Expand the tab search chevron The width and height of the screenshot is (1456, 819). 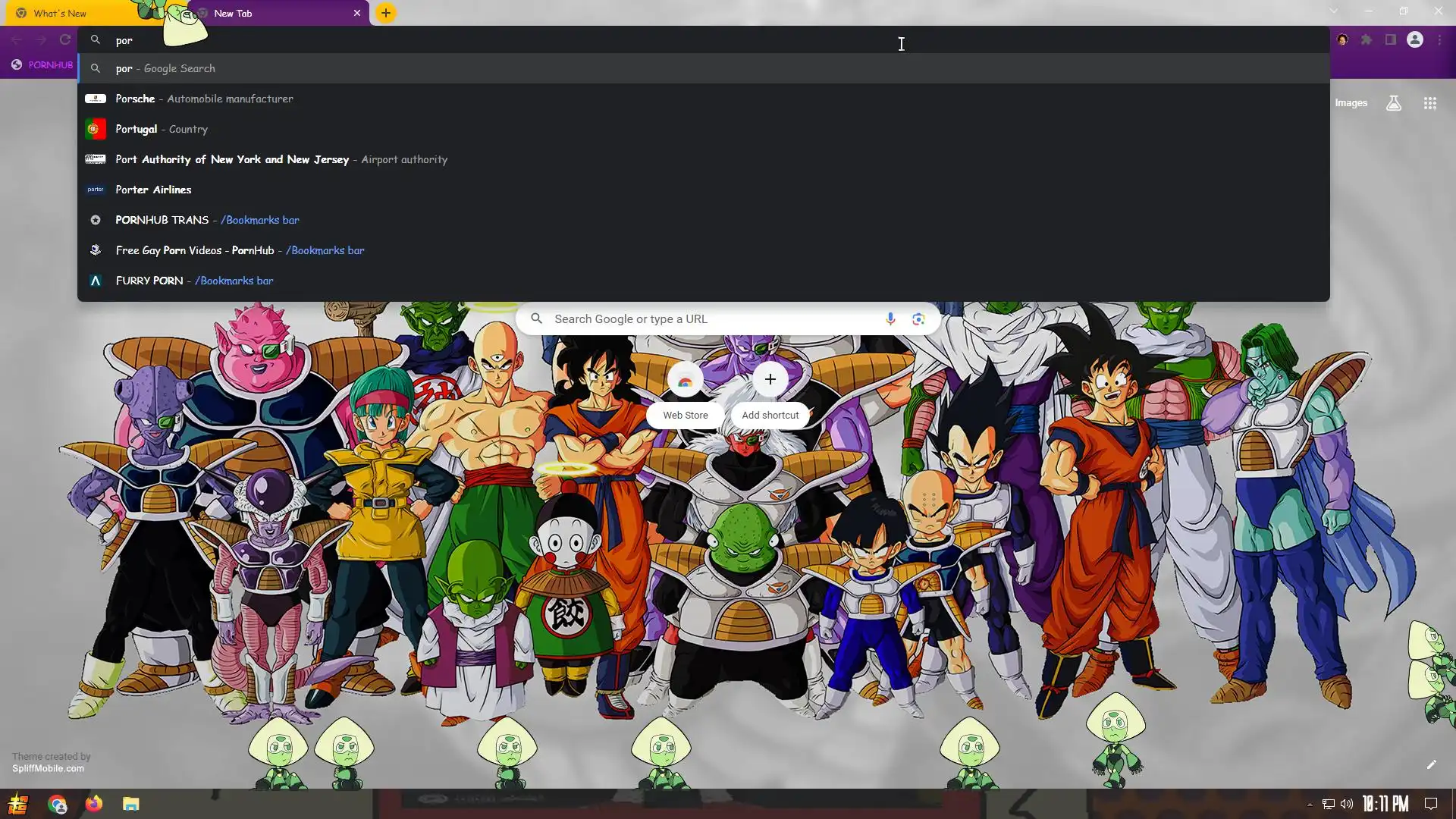pyautogui.click(x=1334, y=11)
